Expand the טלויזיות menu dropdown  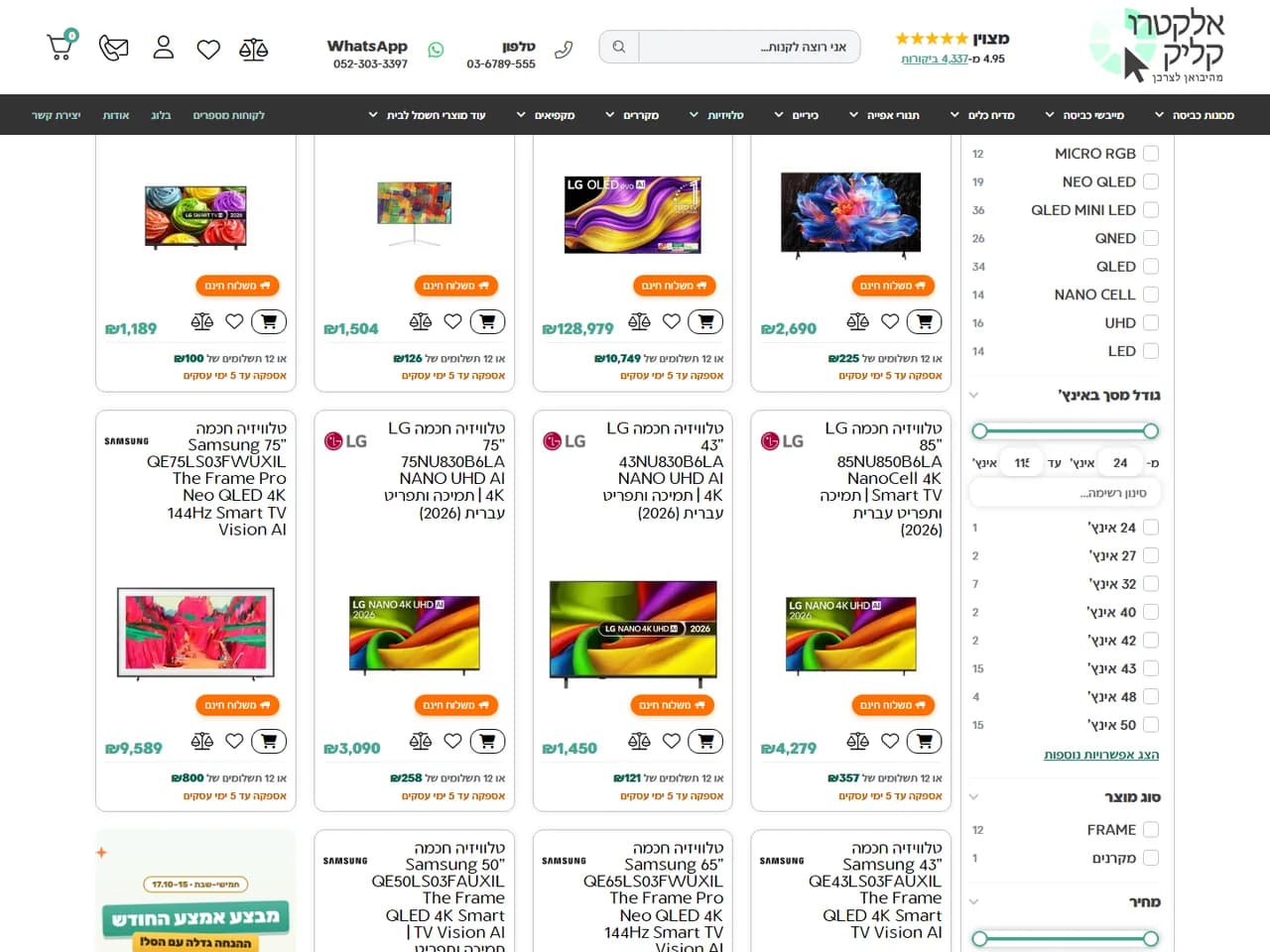pos(716,115)
